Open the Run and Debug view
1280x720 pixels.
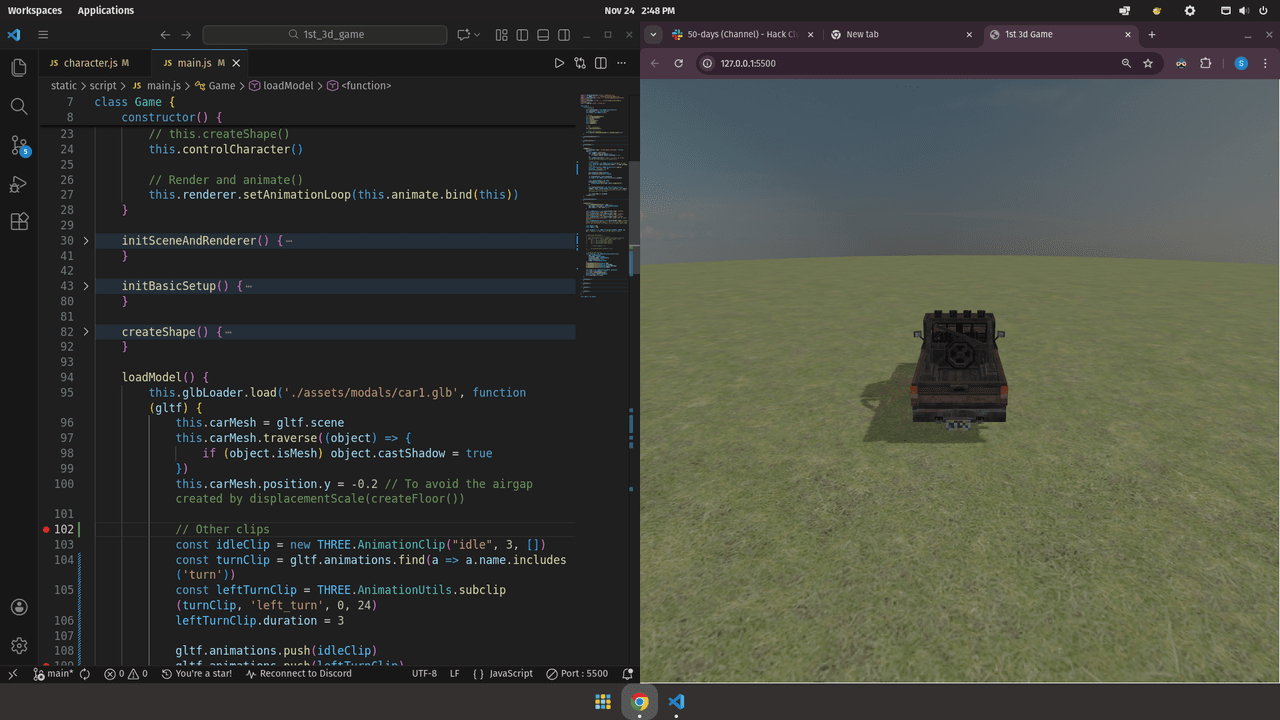19,184
